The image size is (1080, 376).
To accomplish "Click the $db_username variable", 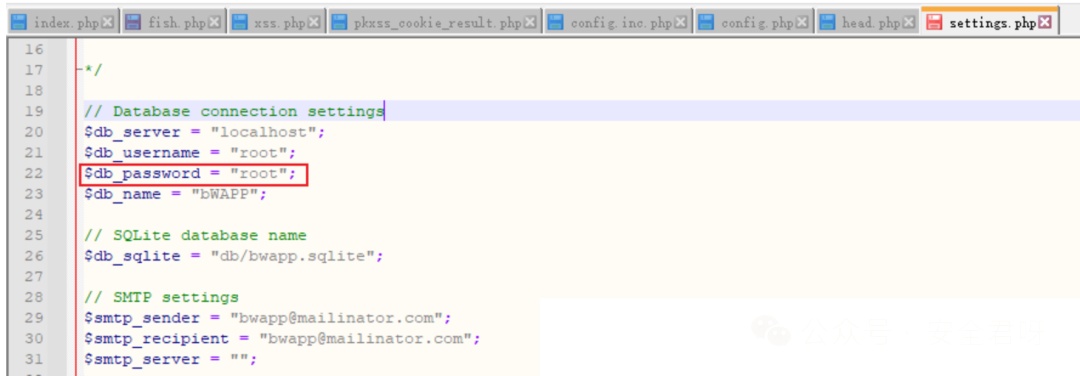I will [x=142, y=153].
